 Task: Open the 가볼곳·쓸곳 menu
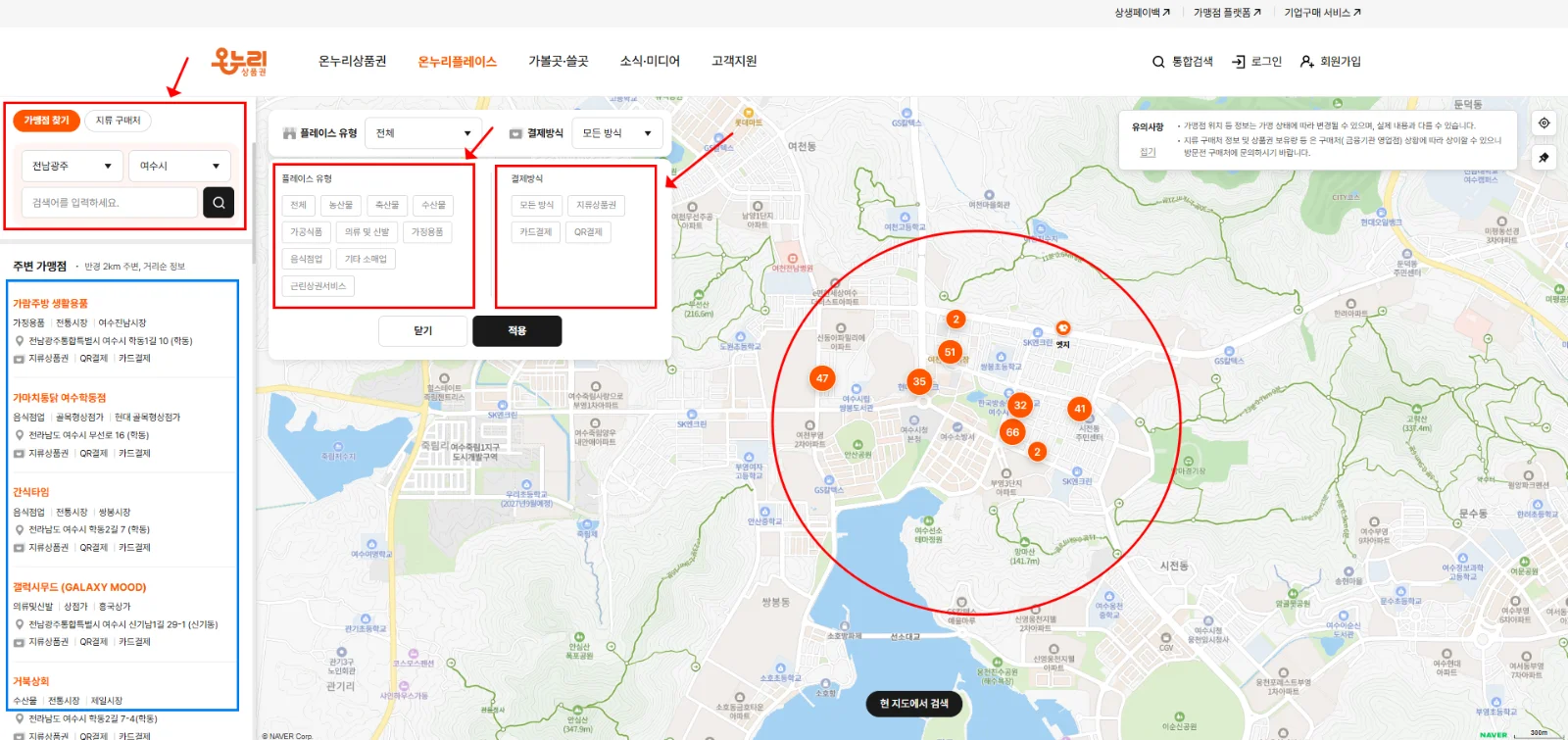click(559, 62)
